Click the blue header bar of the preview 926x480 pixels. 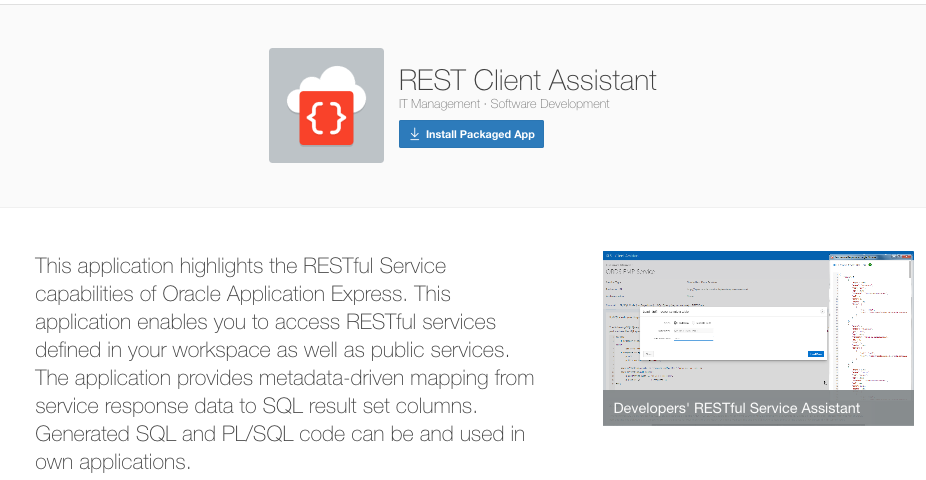coord(710,255)
